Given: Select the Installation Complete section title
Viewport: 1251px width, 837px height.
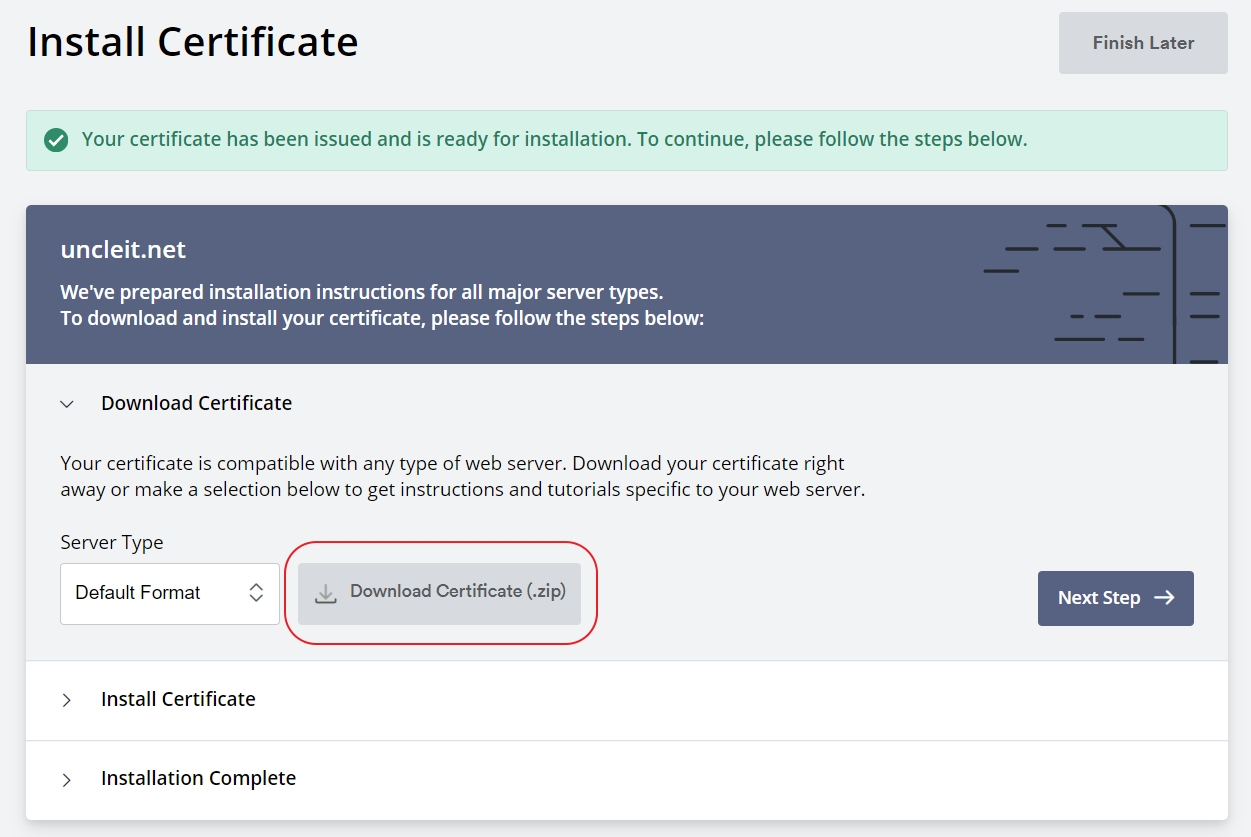Looking at the screenshot, I should (198, 778).
